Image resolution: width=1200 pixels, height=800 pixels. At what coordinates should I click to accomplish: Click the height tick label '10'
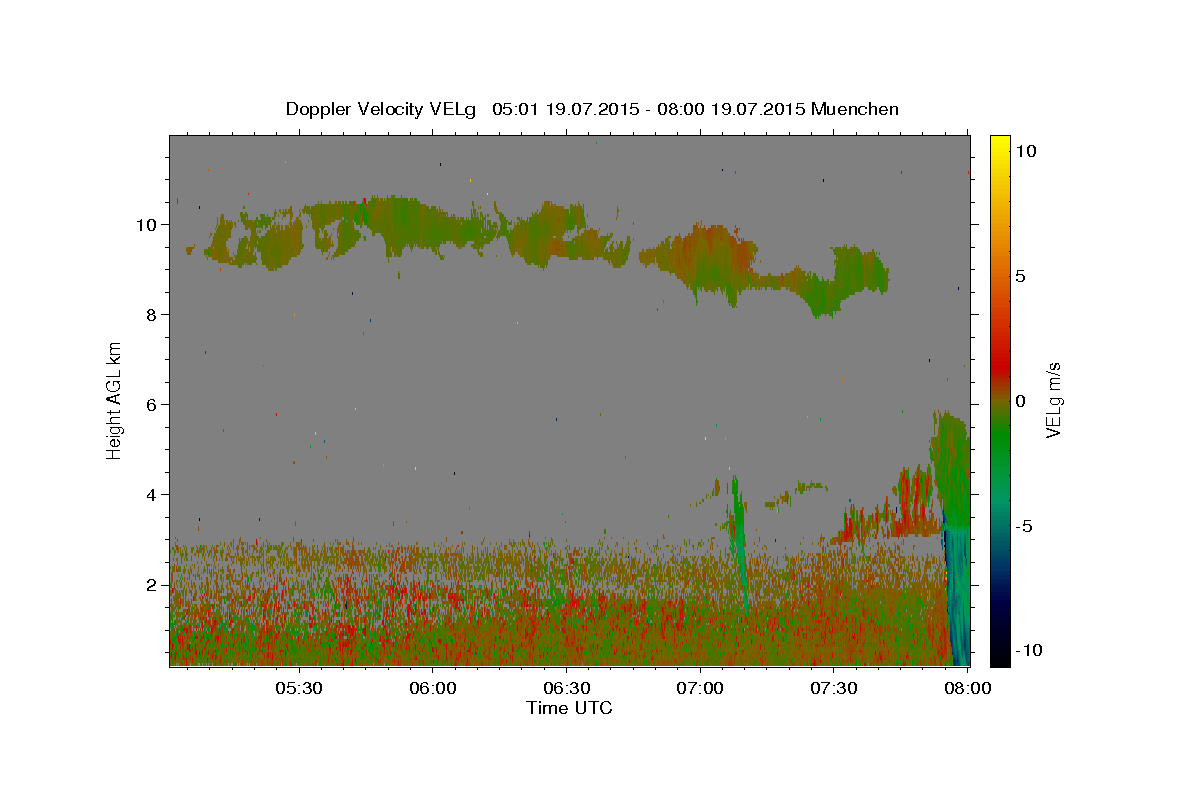point(146,224)
